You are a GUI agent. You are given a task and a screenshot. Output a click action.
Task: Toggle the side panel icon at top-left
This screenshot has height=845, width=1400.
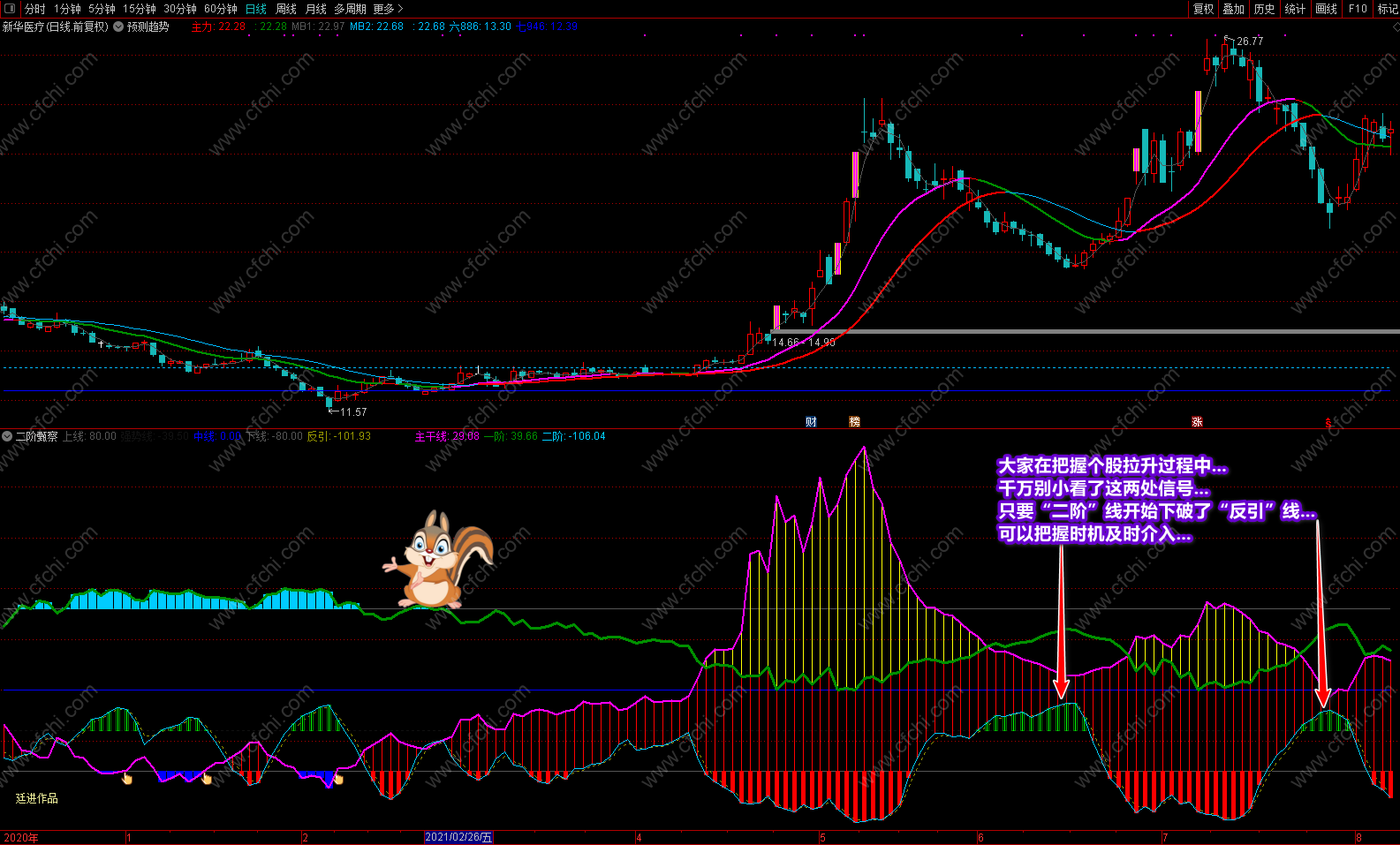coord(10,9)
